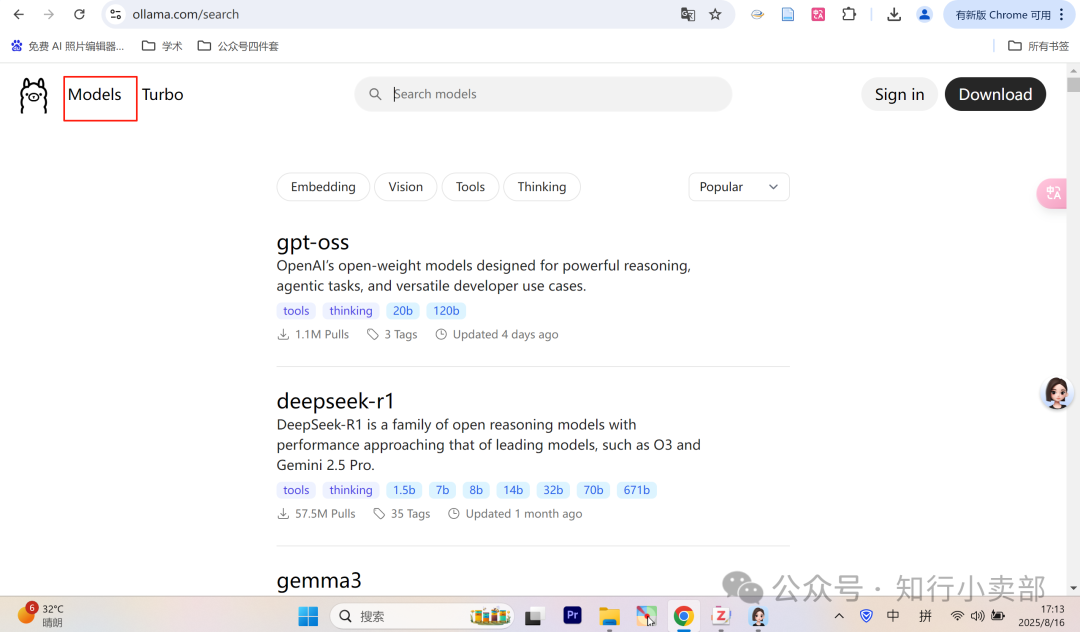Screen dimensions: 1080x632
Task: Click the 1.5b tag under deepseek-r1
Action: (404, 490)
